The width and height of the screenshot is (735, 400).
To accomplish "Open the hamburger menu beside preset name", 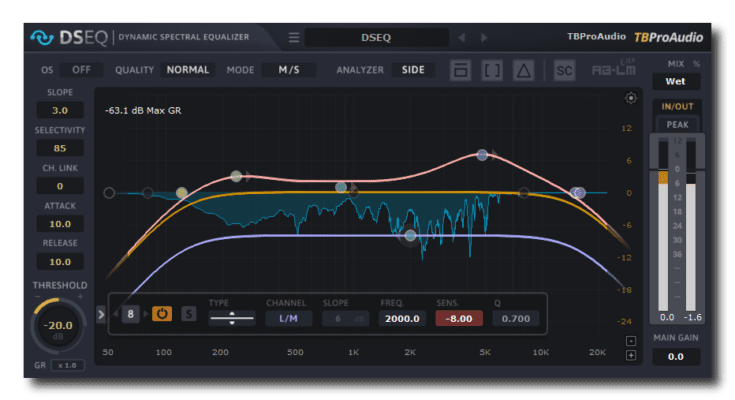I will 294,38.
